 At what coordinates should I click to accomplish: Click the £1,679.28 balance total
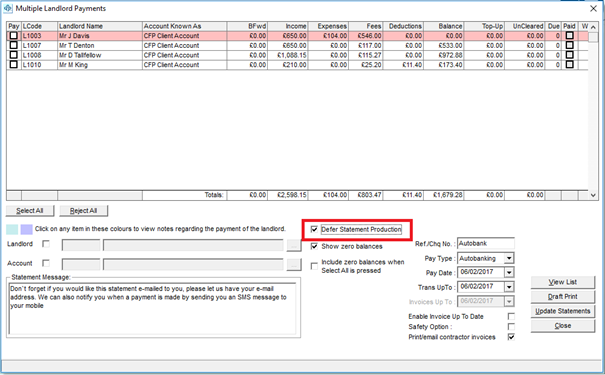tap(444, 195)
